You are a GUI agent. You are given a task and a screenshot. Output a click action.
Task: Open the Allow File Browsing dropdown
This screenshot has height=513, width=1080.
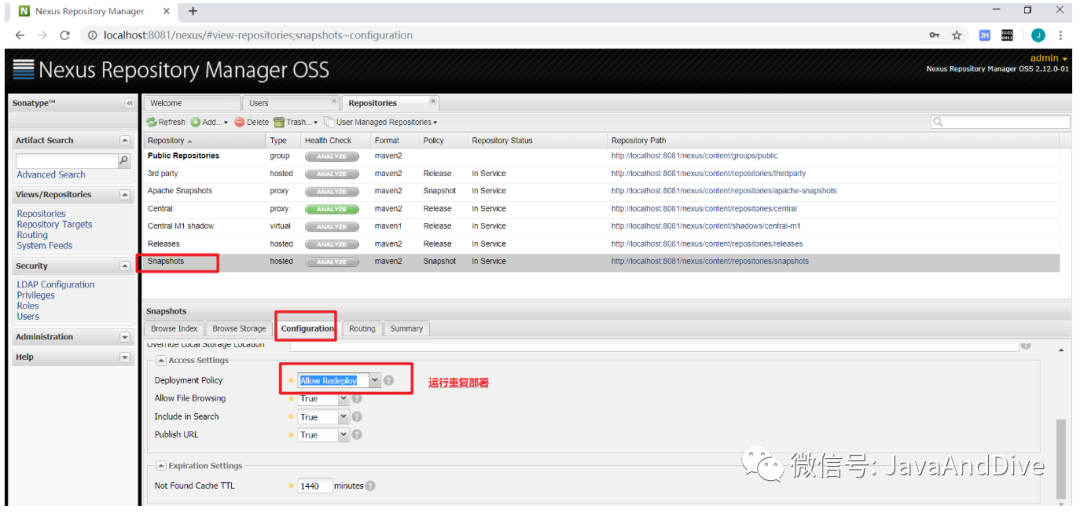point(344,399)
